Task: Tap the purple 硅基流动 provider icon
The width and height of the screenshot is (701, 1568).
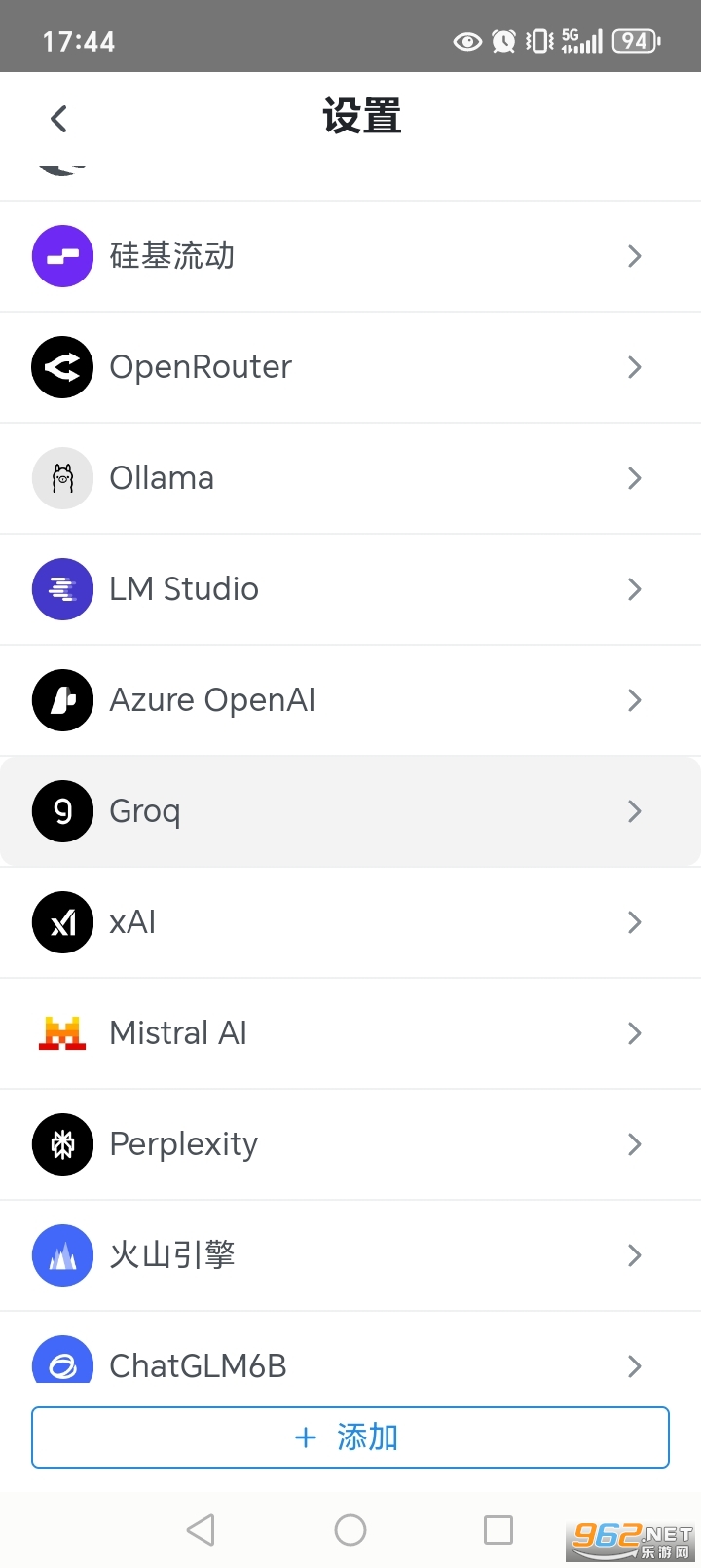Action: pyautogui.click(x=62, y=256)
